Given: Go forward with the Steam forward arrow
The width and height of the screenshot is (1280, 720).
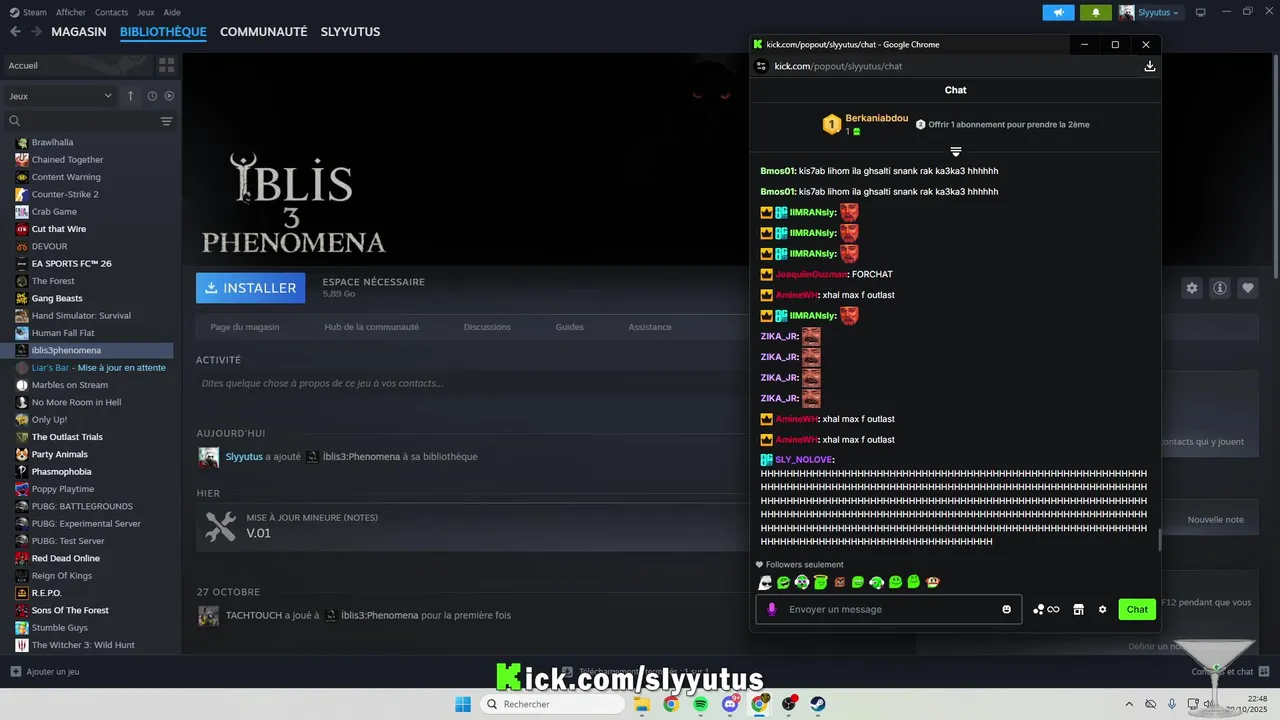Looking at the screenshot, I should (x=36, y=31).
